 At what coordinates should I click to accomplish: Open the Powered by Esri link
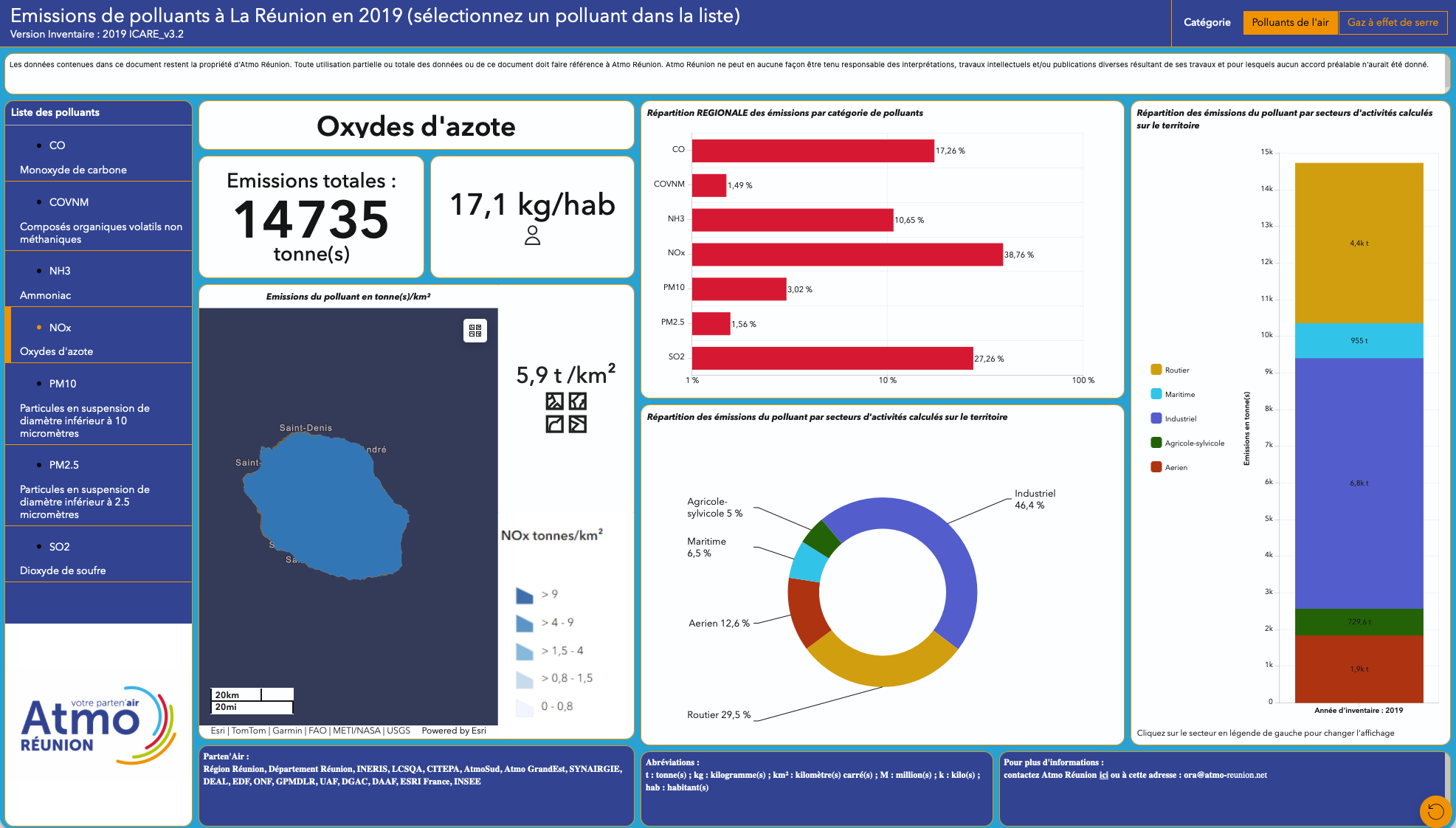[x=454, y=731]
